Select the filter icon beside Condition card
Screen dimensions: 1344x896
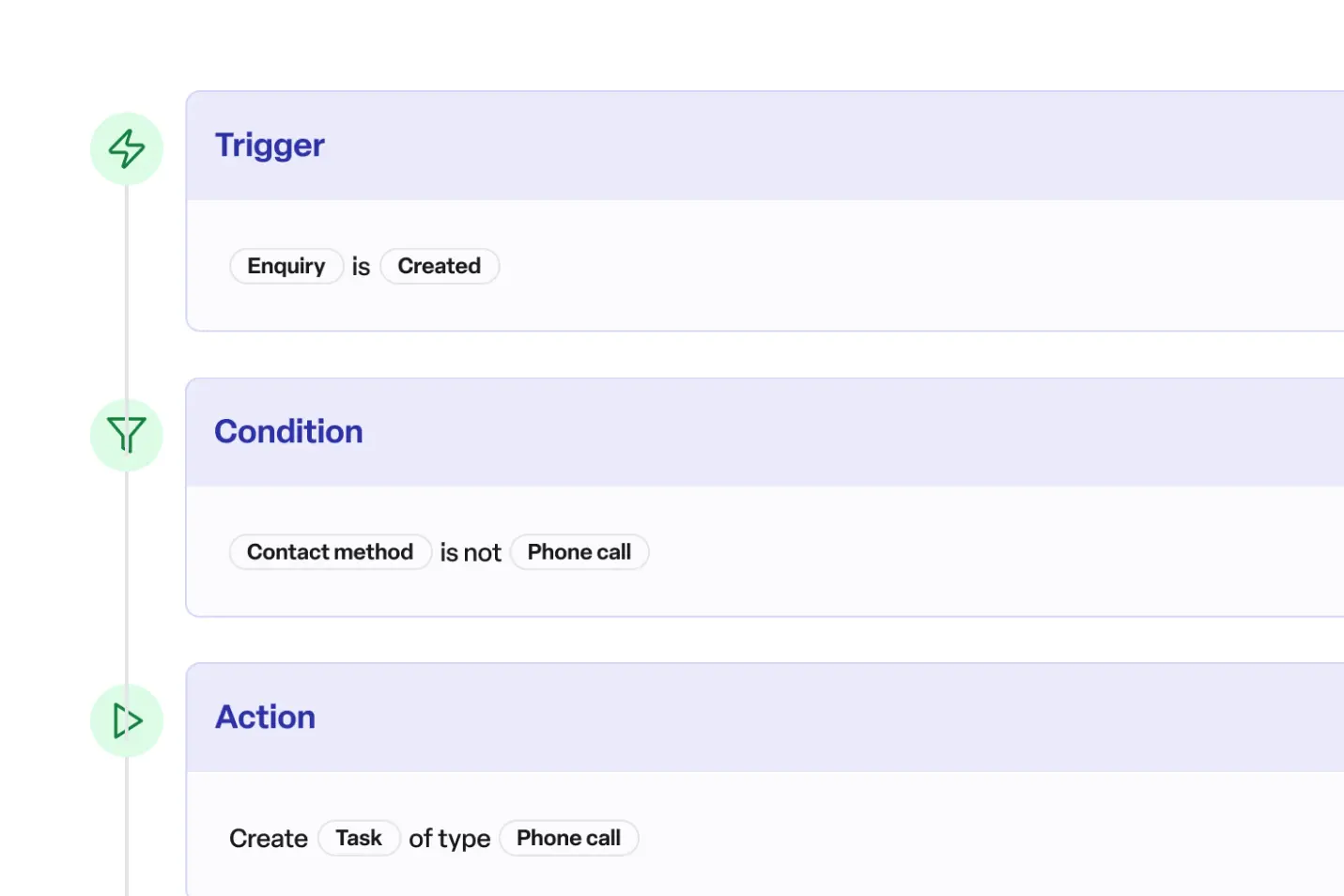tap(126, 435)
